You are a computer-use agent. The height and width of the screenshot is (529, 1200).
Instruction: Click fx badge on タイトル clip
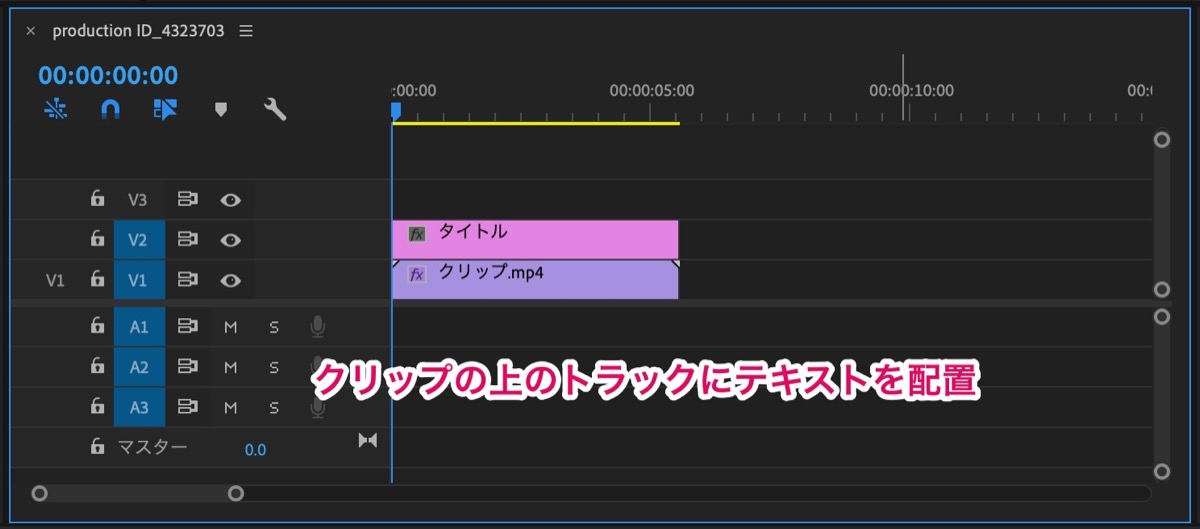coord(417,234)
